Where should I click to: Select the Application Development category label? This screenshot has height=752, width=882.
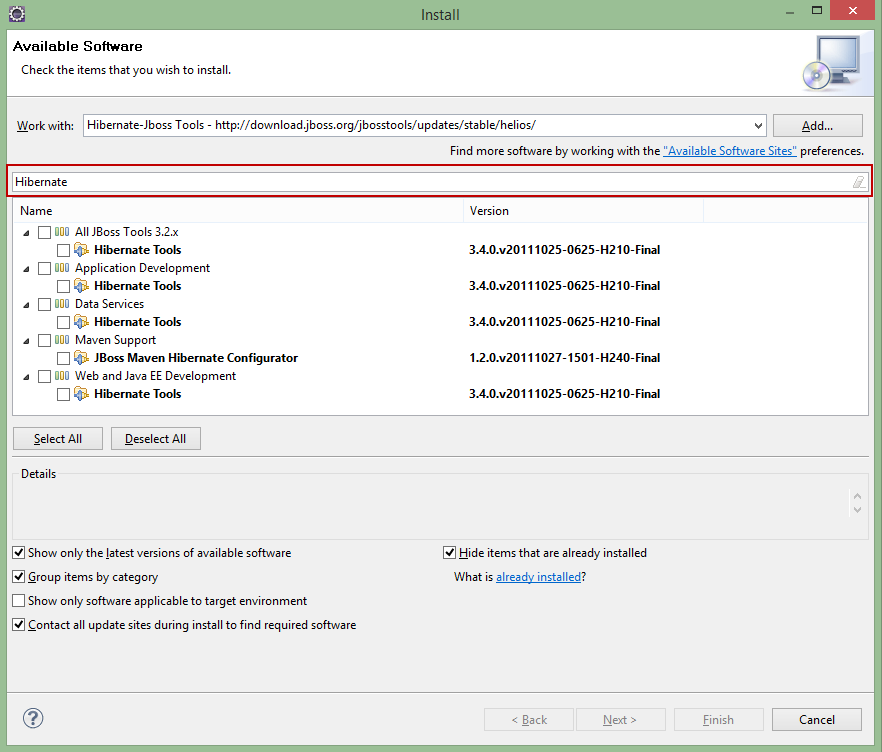click(142, 268)
